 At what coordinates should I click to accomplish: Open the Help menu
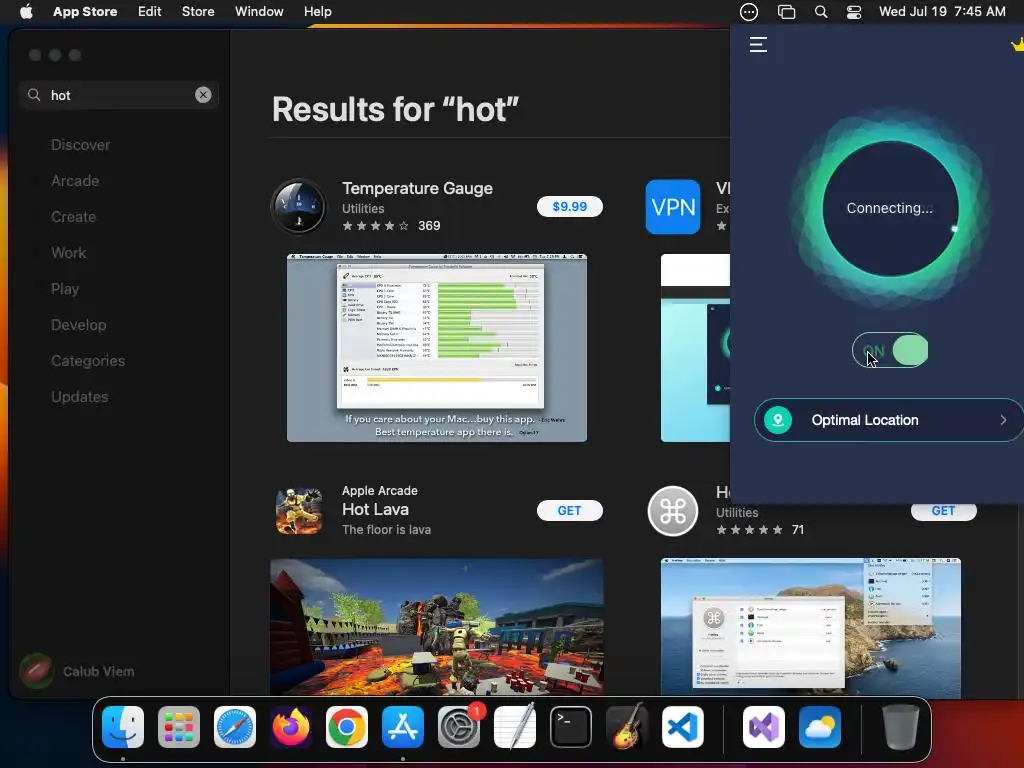click(x=317, y=11)
